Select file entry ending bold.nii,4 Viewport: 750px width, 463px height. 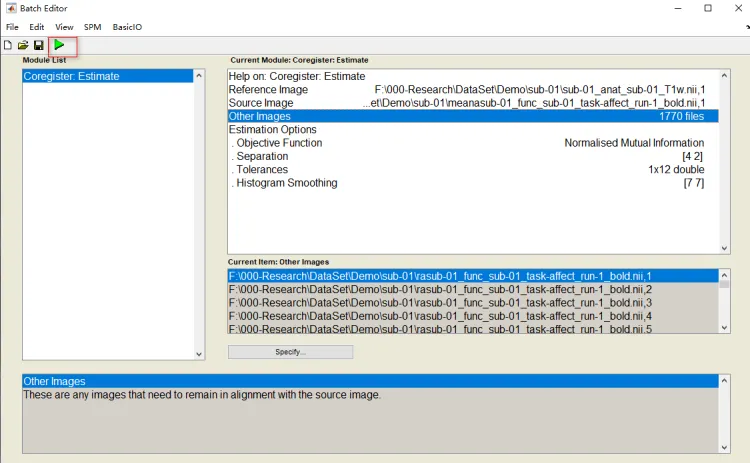[473, 316]
